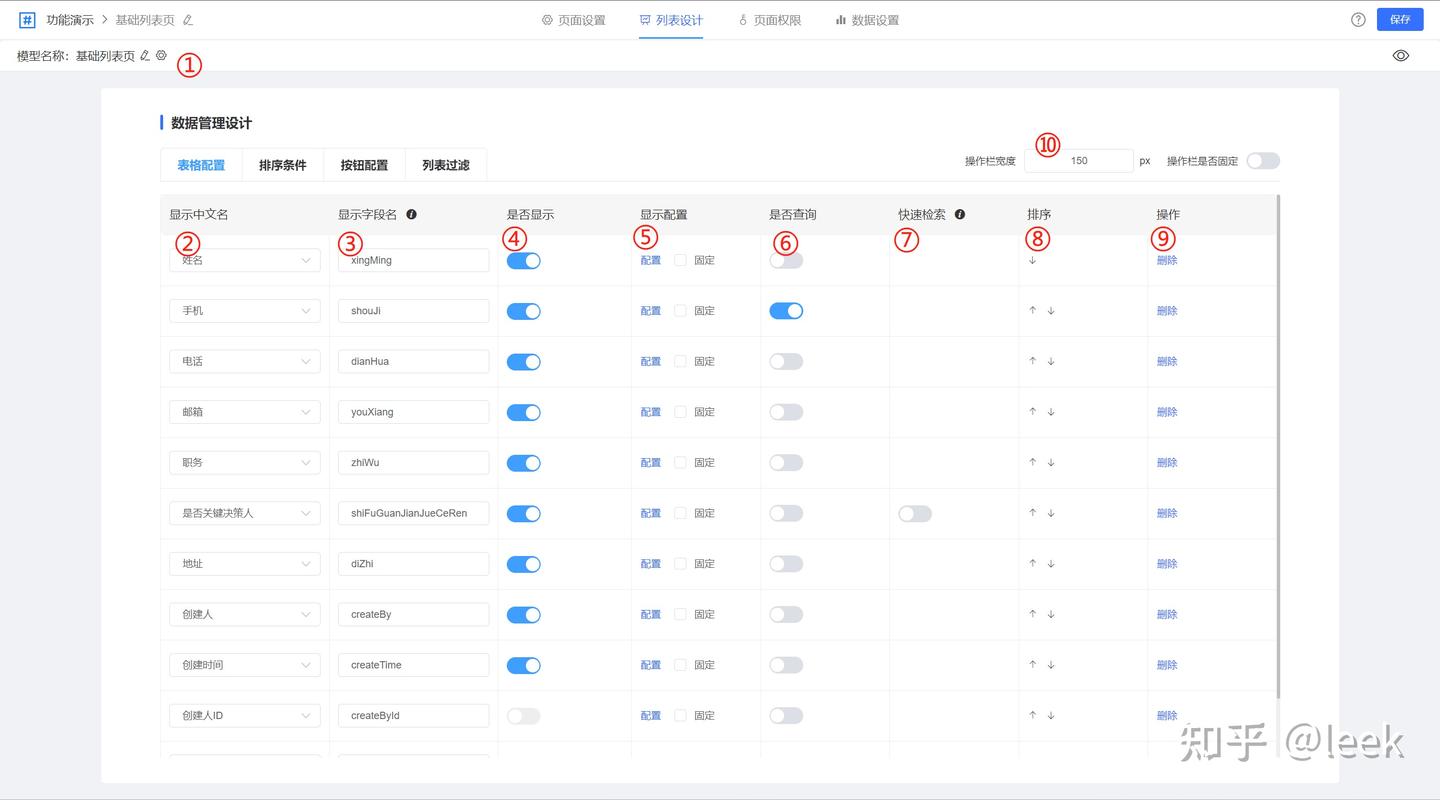This screenshot has height=800, width=1440.
Task: Click the 操作栏宽度 input field
Action: (x=1080, y=160)
